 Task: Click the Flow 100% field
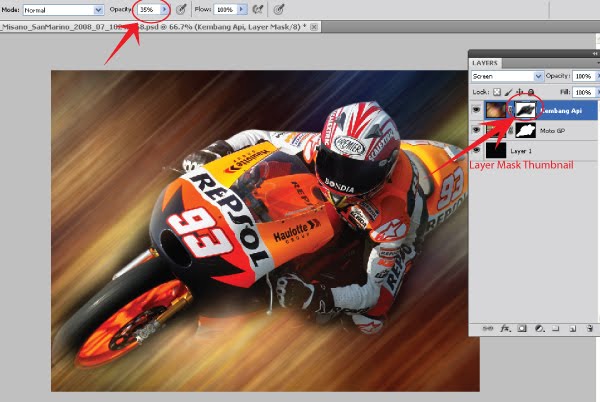[226, 9]
